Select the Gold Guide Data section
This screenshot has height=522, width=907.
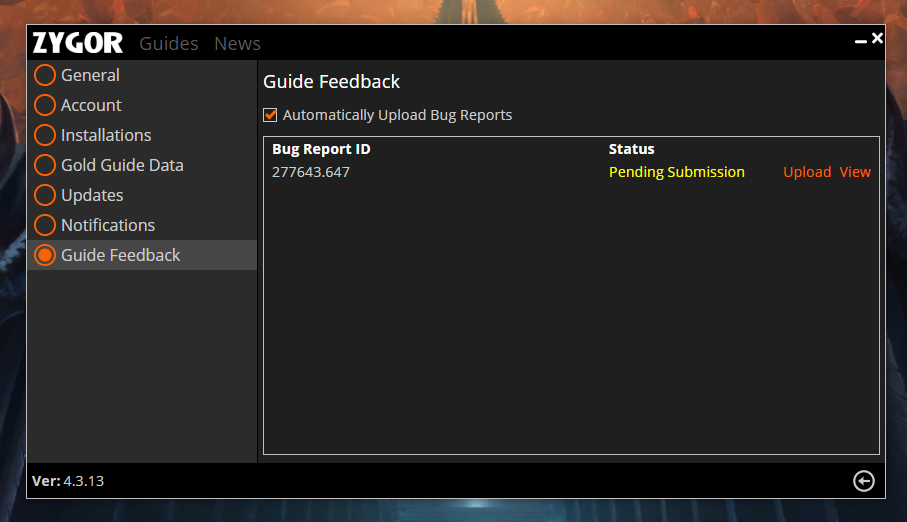click(x=142, y=166)
